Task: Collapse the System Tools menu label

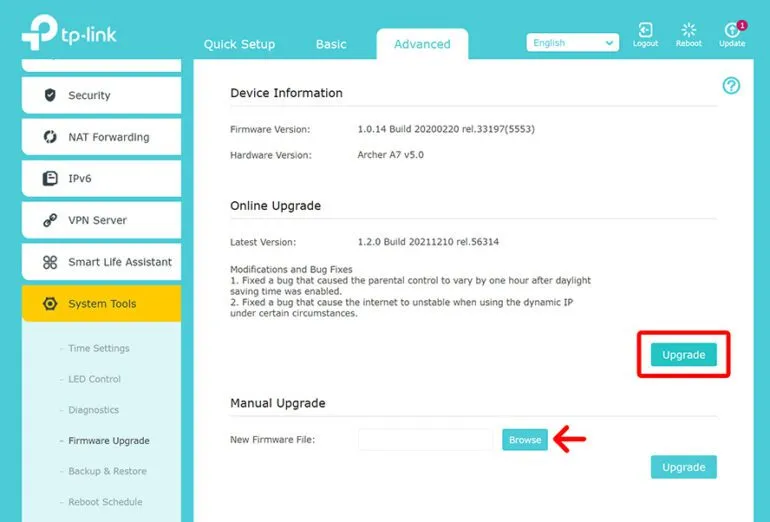Action: coord(102,304)
